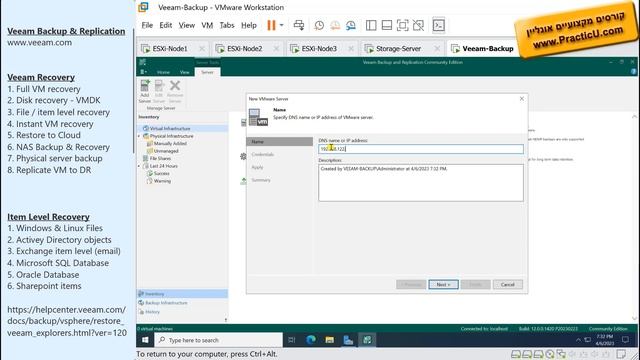The height and width of the screenshot is (360, 640).
Task: Open the Tabs menu
Action: point(227,25)
